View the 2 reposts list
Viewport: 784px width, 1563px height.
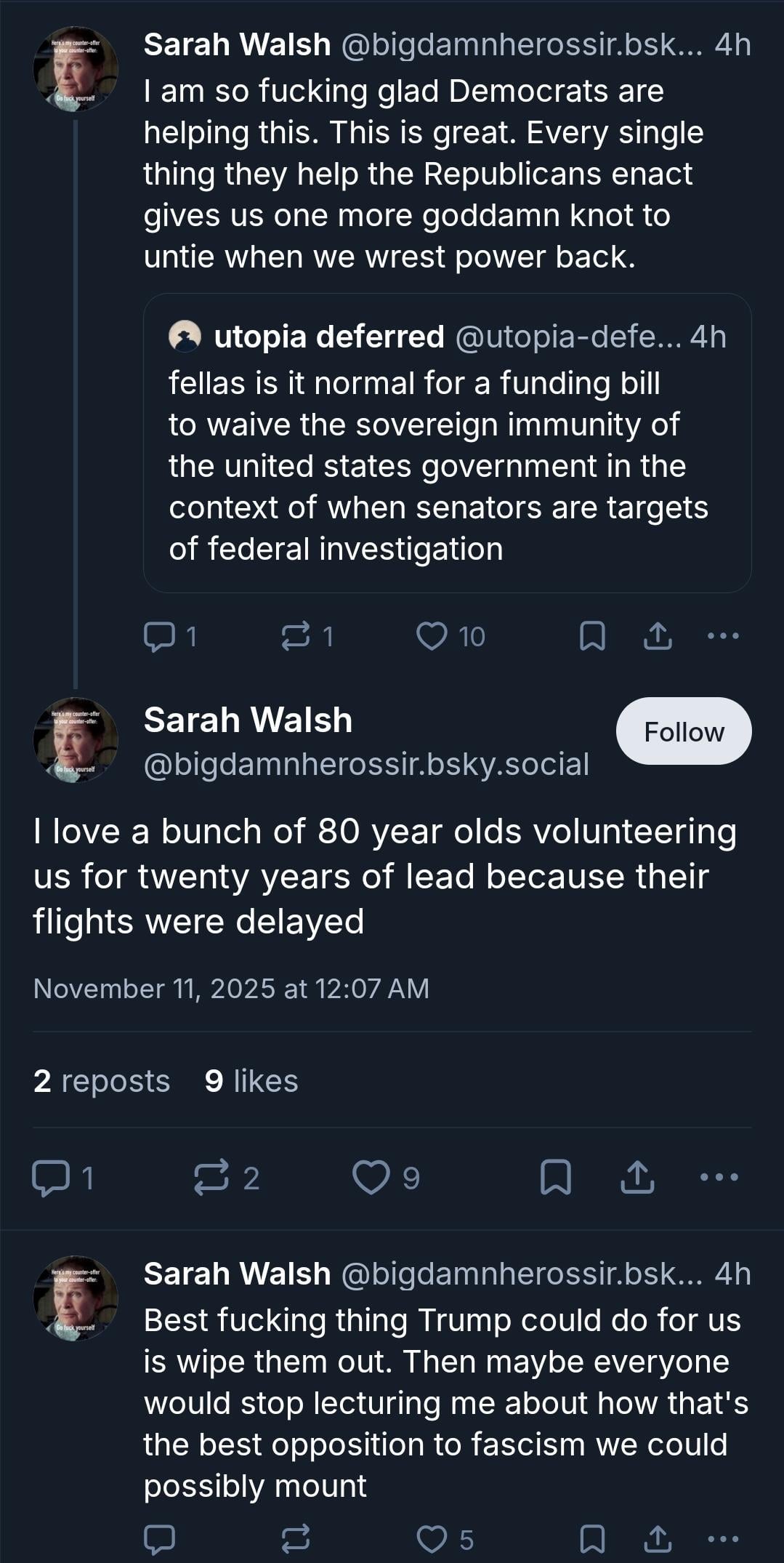[x=102, y=1081]
